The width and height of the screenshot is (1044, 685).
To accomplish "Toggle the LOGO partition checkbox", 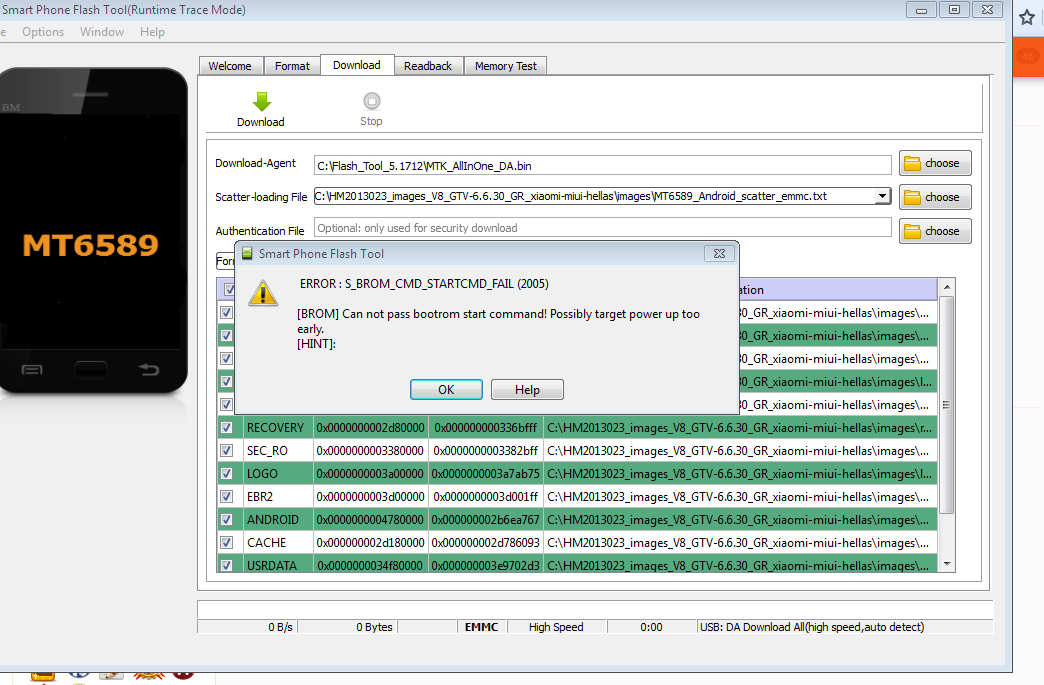I will (x=226, y=474).
